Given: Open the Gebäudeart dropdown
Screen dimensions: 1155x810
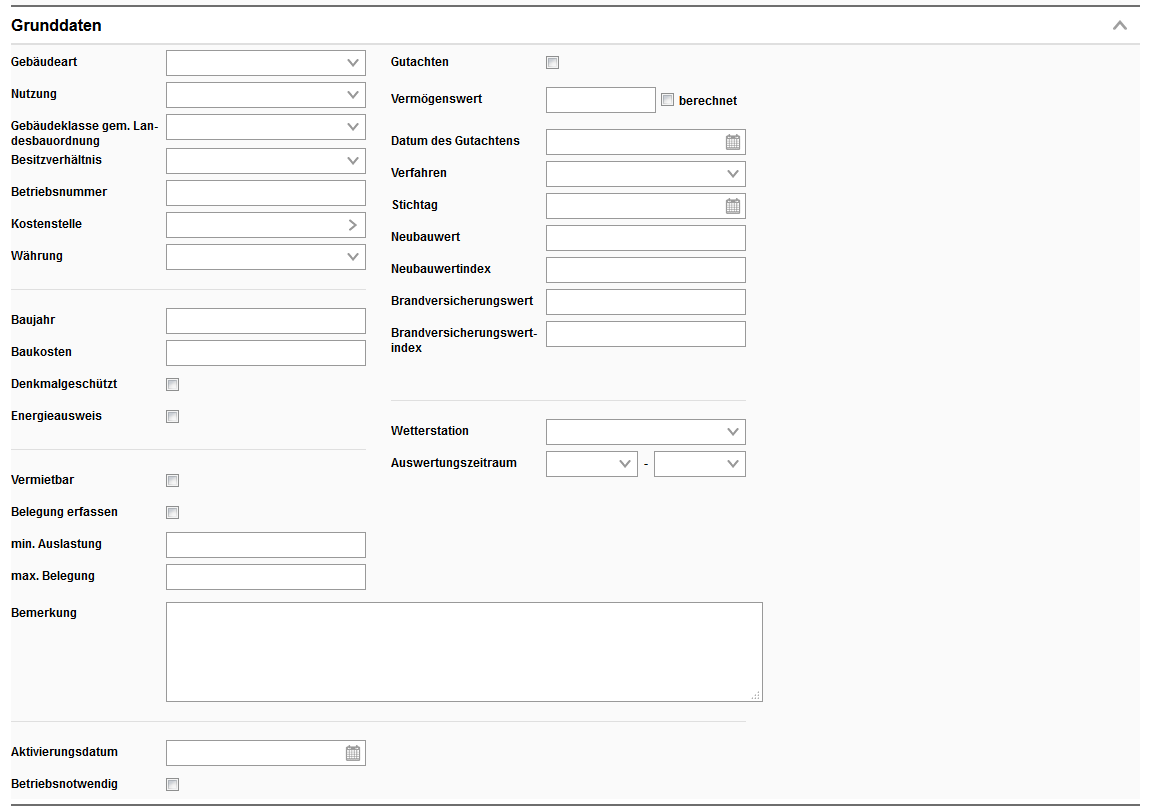Looking at the screenshot, I should [266, 63].
